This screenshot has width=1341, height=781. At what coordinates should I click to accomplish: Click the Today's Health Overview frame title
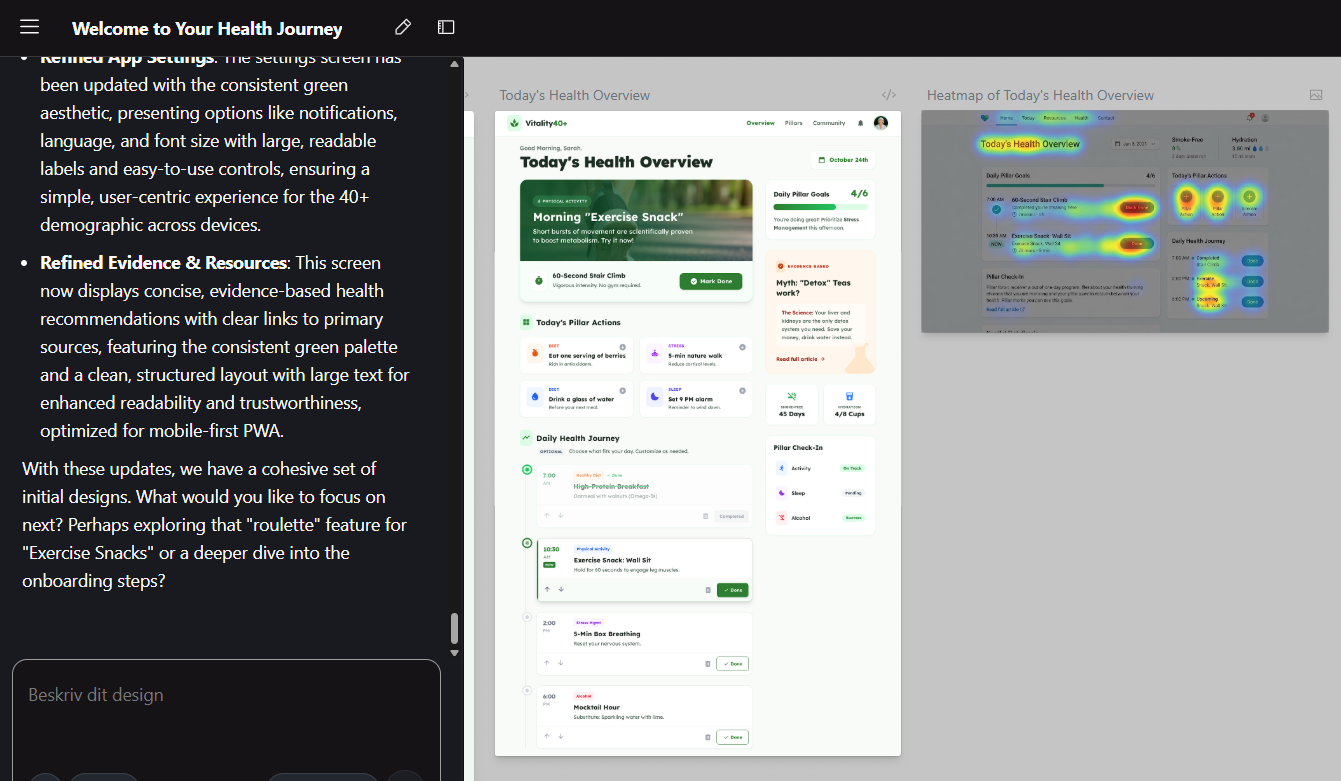[x=575, y=95]
